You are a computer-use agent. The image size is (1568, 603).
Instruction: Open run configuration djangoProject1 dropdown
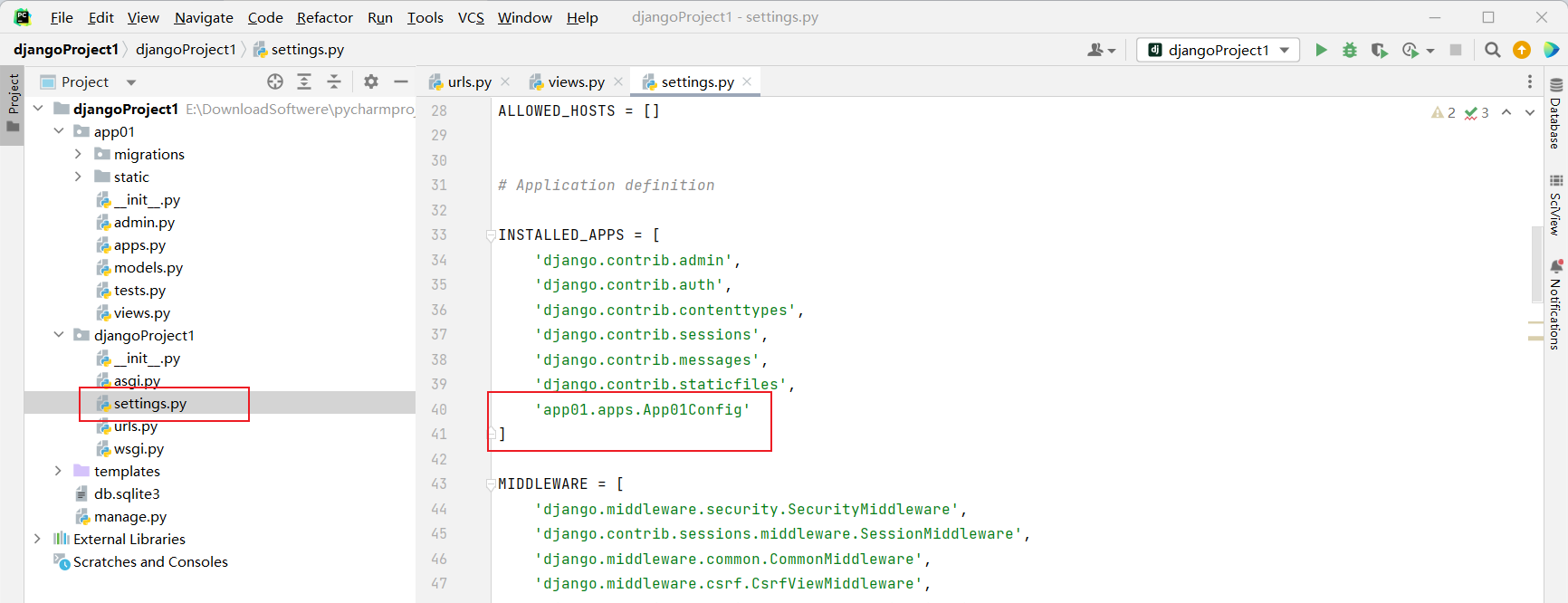click(x=1219, y=50)
